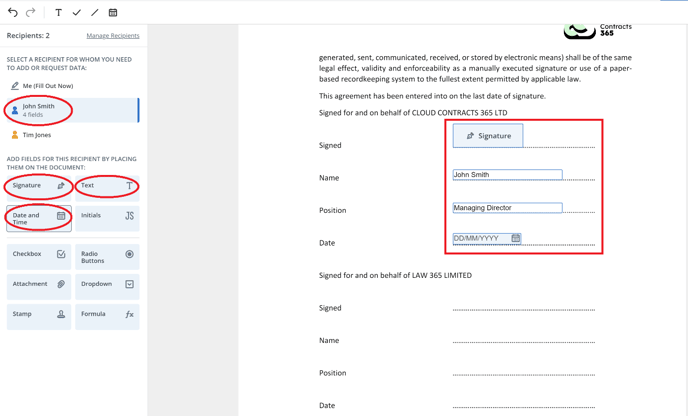Select the date tool in top toolbar
The width and height of the screenshot is (688, 416).
113,12
